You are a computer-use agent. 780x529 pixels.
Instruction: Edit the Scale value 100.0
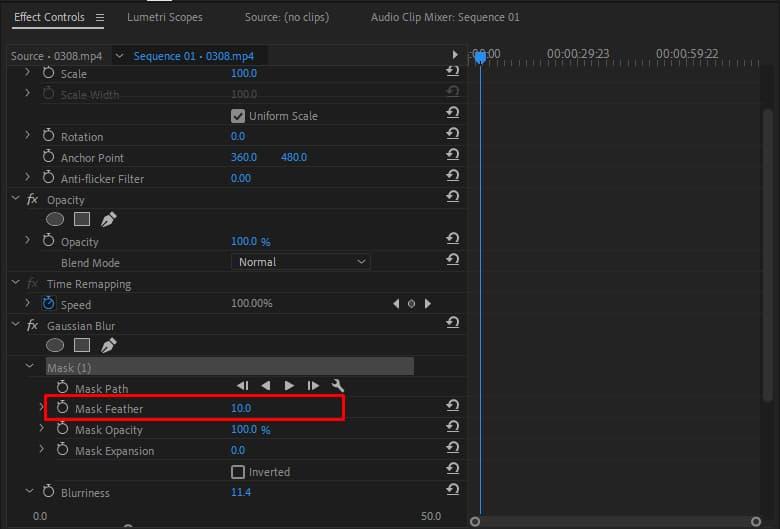pyautogui.click(x=244, y=74)
